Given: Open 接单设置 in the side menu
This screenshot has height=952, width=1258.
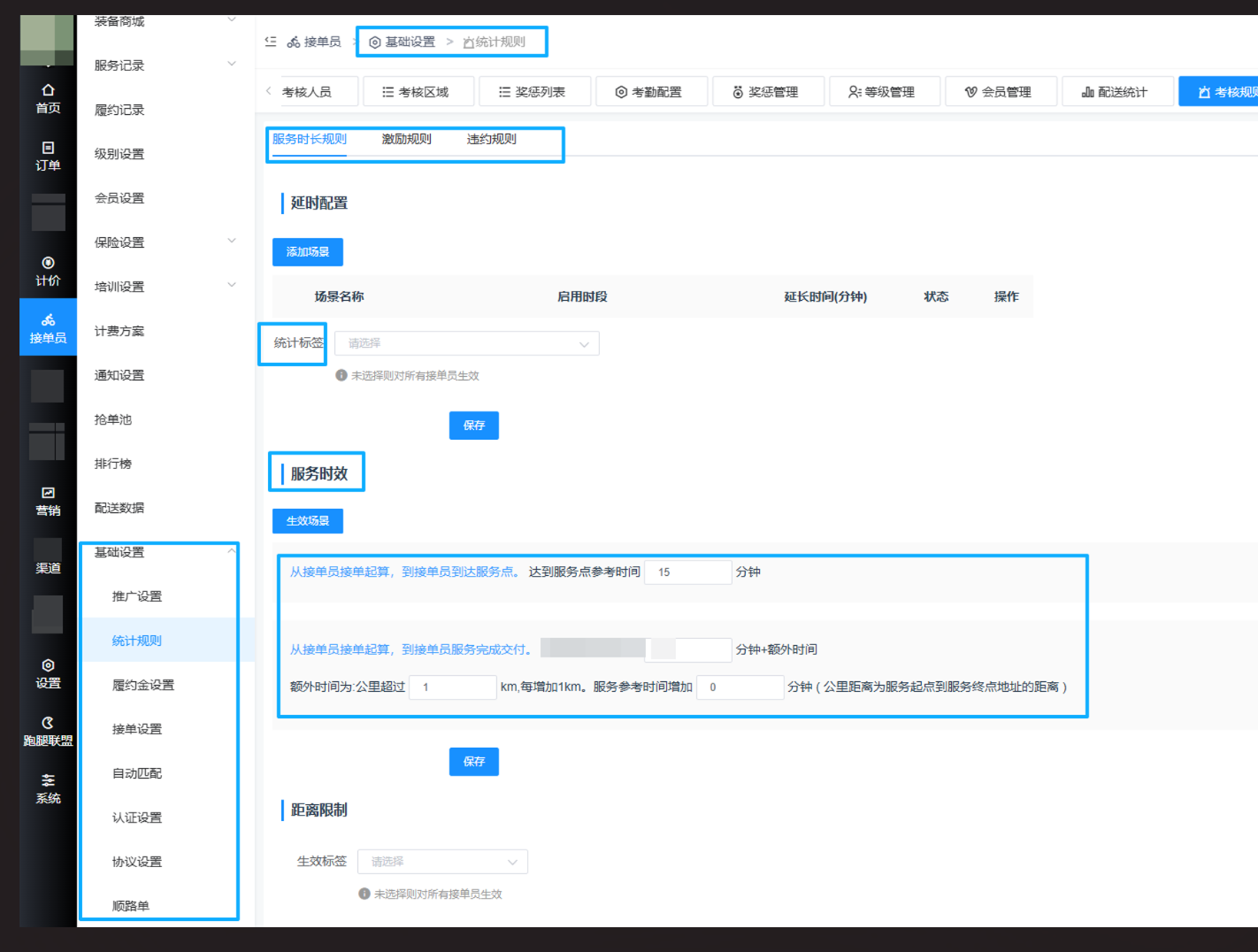Looking at the screenshot, I should tap(137, 729).
